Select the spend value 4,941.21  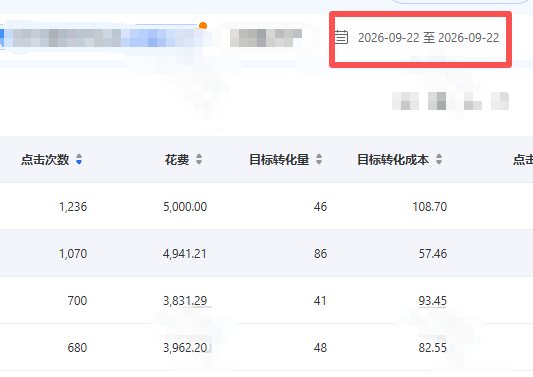pos(185,254)
